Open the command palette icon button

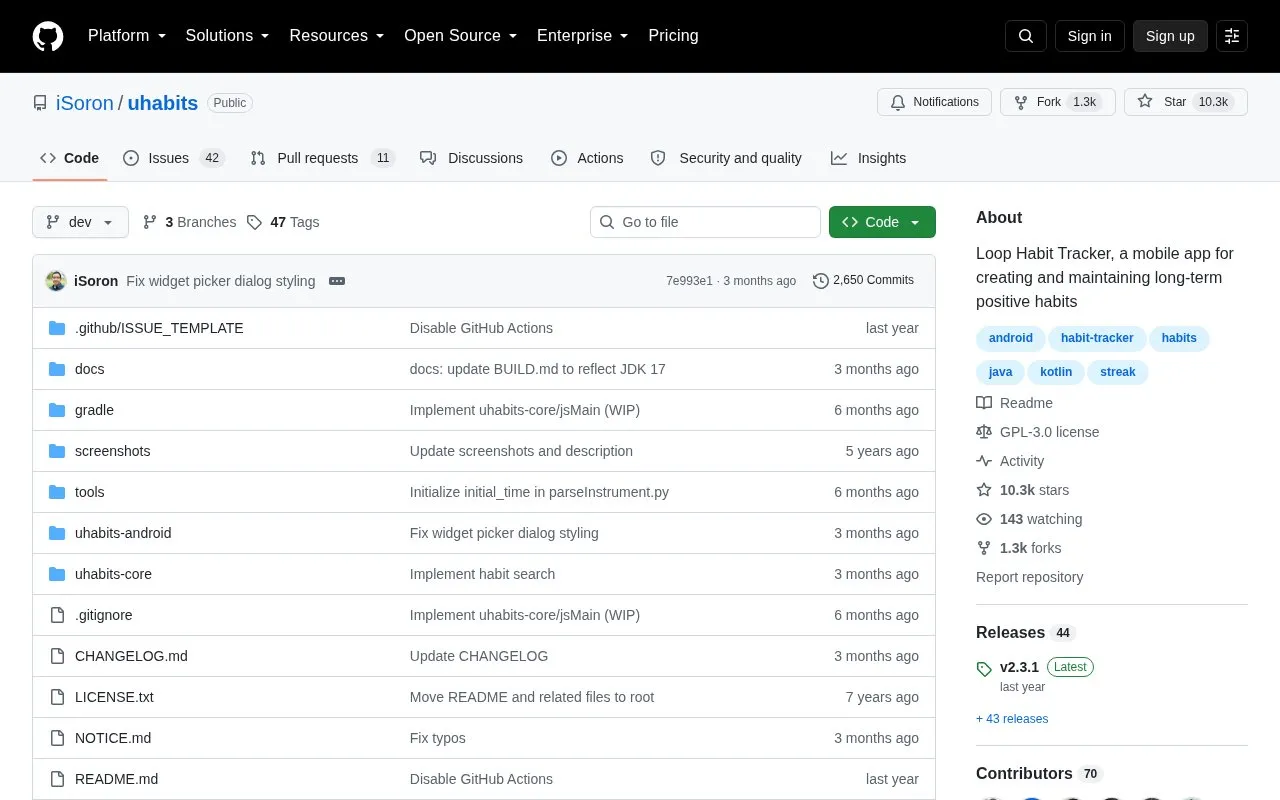click(1232, 36)
